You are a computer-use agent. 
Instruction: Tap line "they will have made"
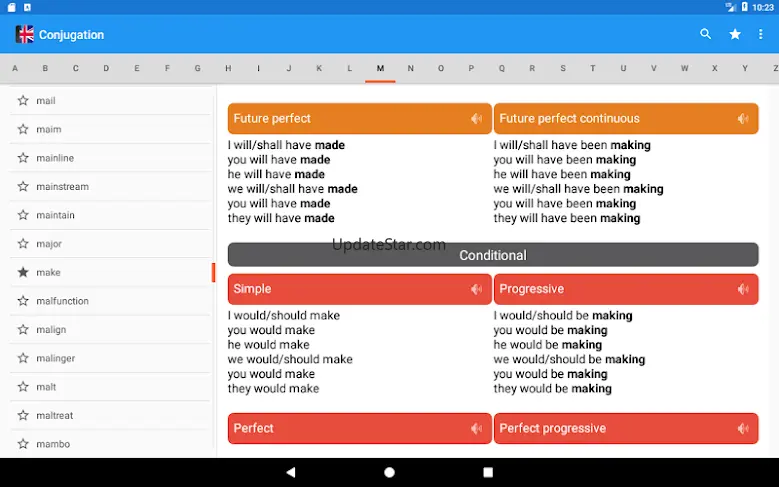coord(281,218)
